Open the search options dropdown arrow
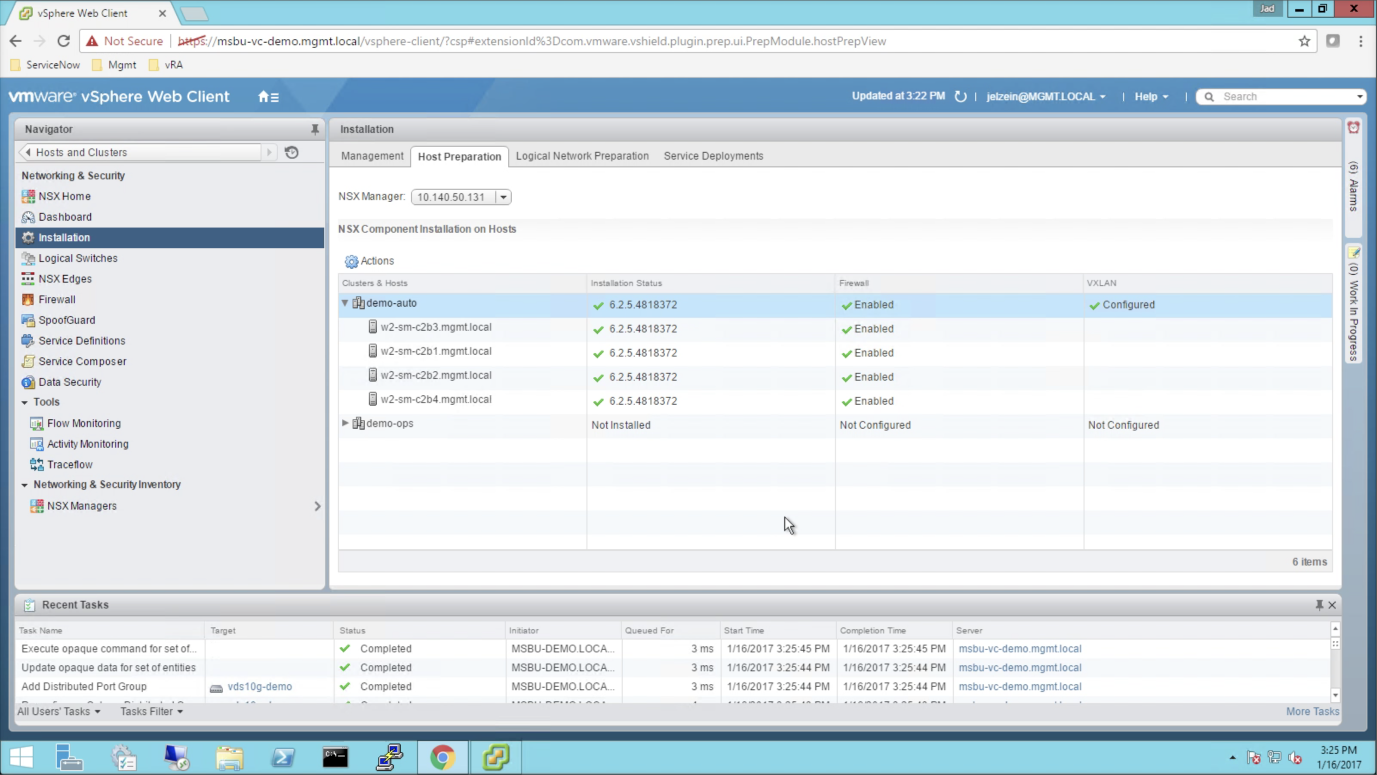This screenshot has width=1377, height=775. [1360, 97]
